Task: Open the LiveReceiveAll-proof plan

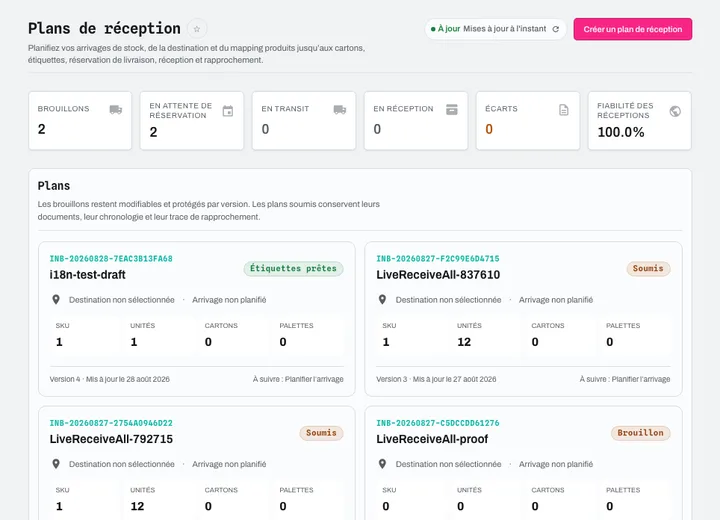Action: 432,439
